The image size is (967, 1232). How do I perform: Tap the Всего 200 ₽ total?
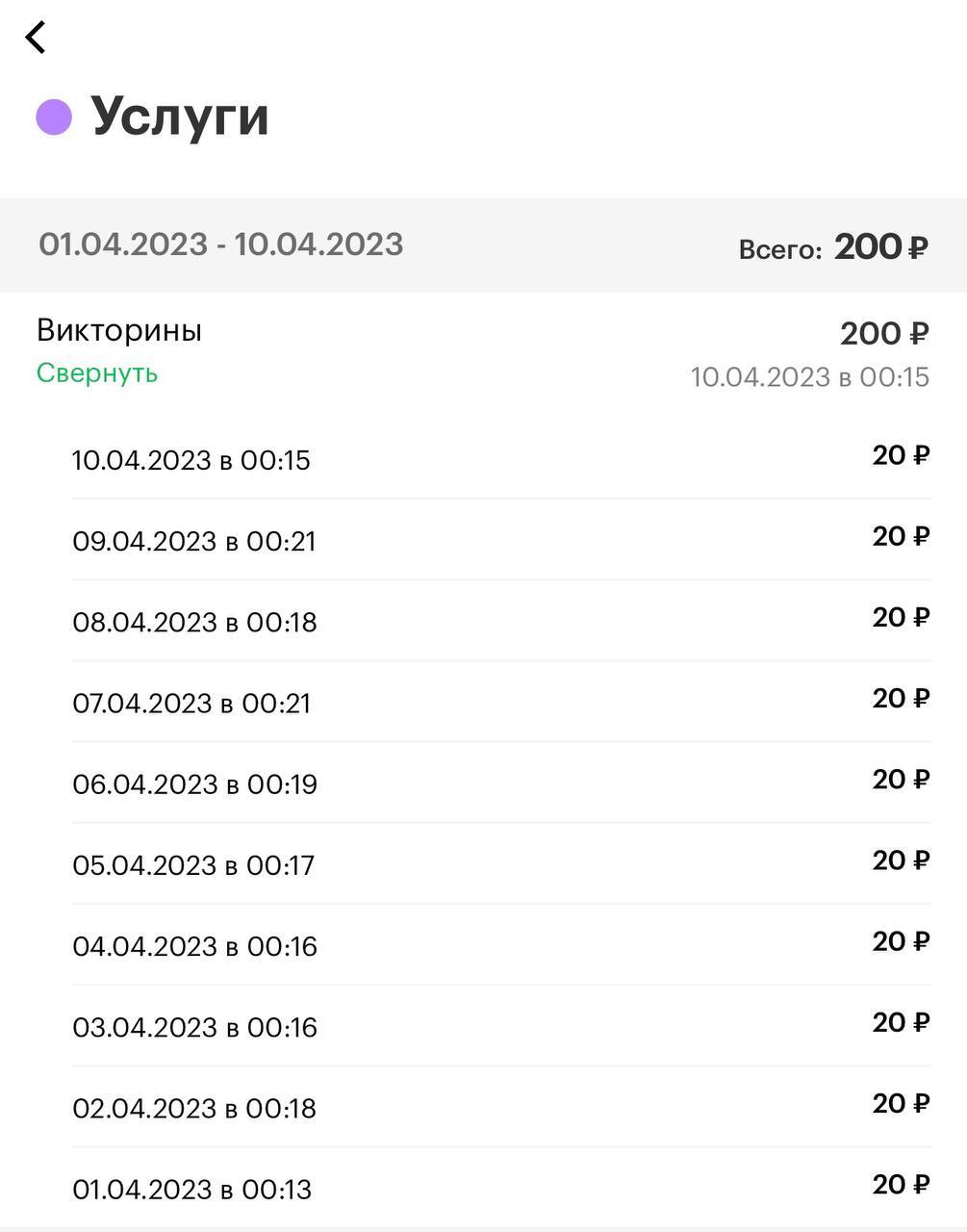coord(832,248)
